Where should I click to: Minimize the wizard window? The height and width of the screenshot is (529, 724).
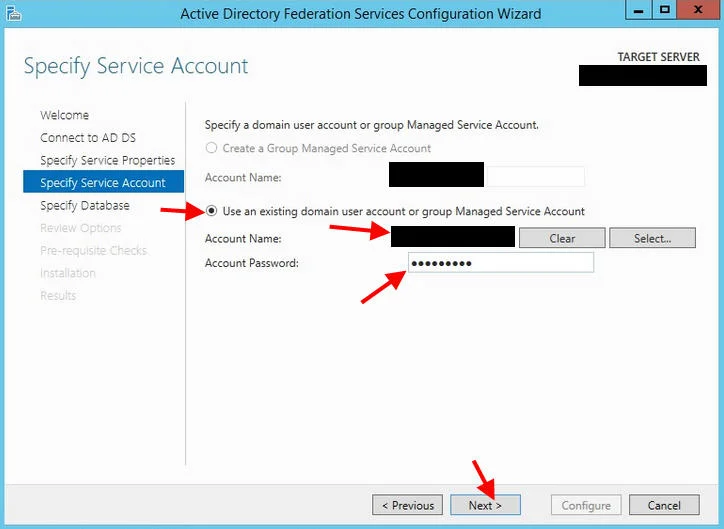(x=638, y=10)
